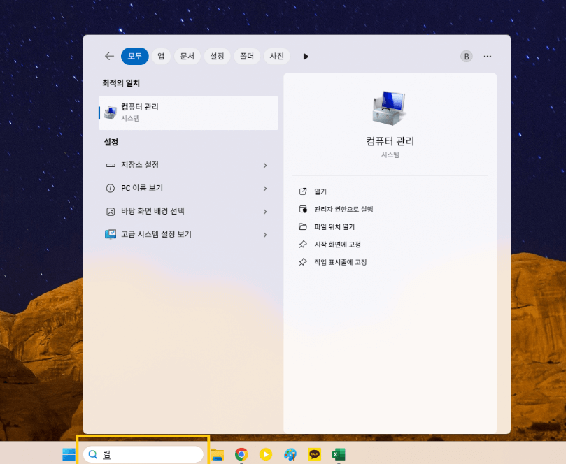The image size is (566, 466).
Task: Show more filter tabs with the play arrow
Action: (306, 56)
